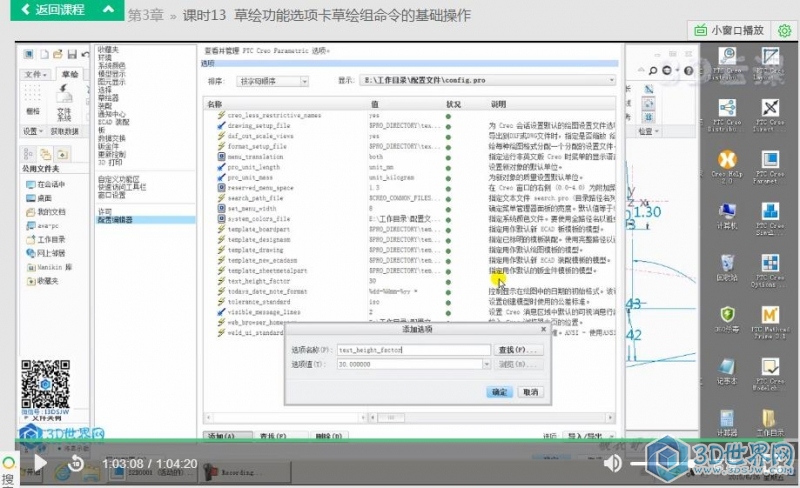Click the folder browser tab icon
The image size is (800, 488).
[45, 154]
